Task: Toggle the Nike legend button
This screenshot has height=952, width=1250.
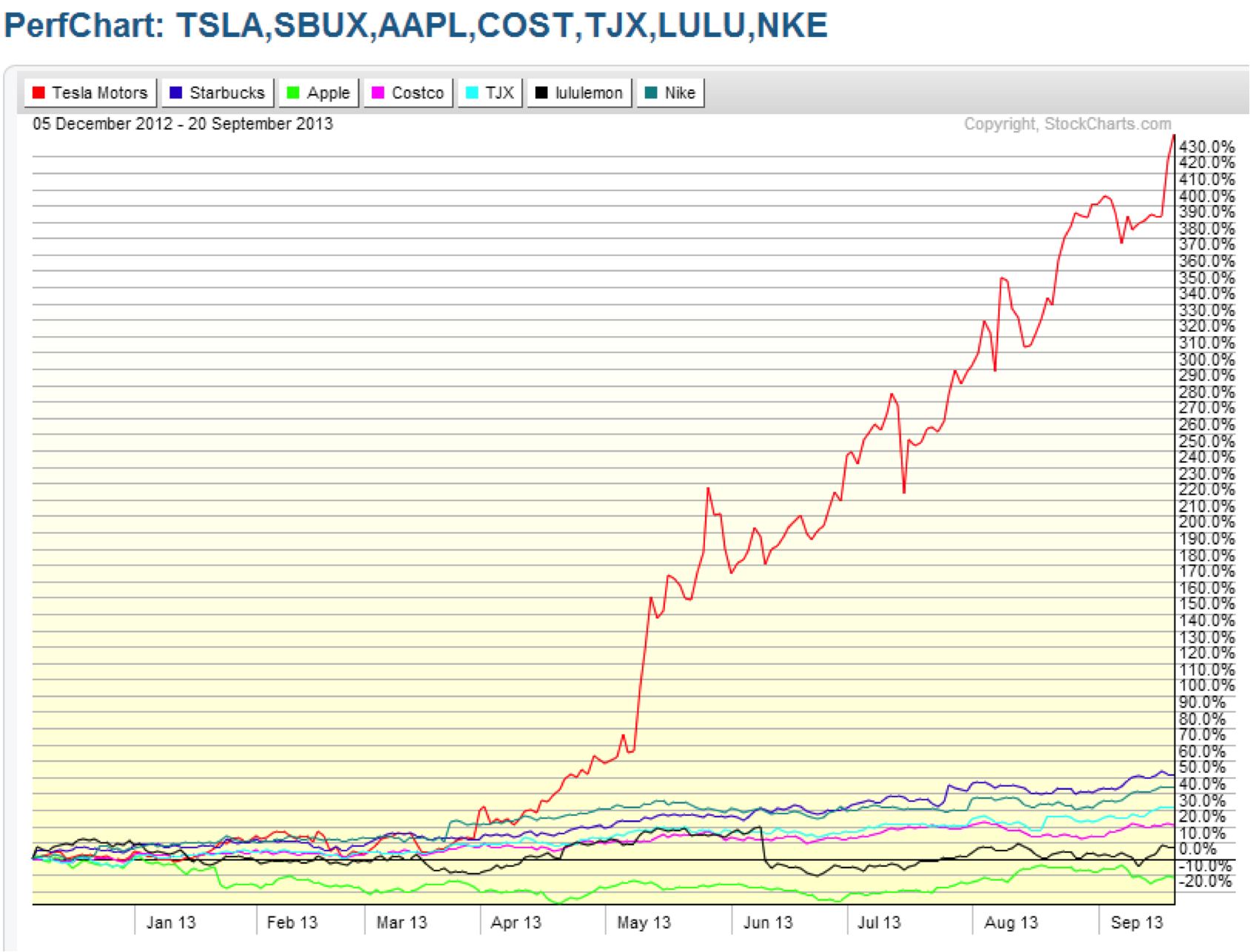Action: [x=670, y=93]
